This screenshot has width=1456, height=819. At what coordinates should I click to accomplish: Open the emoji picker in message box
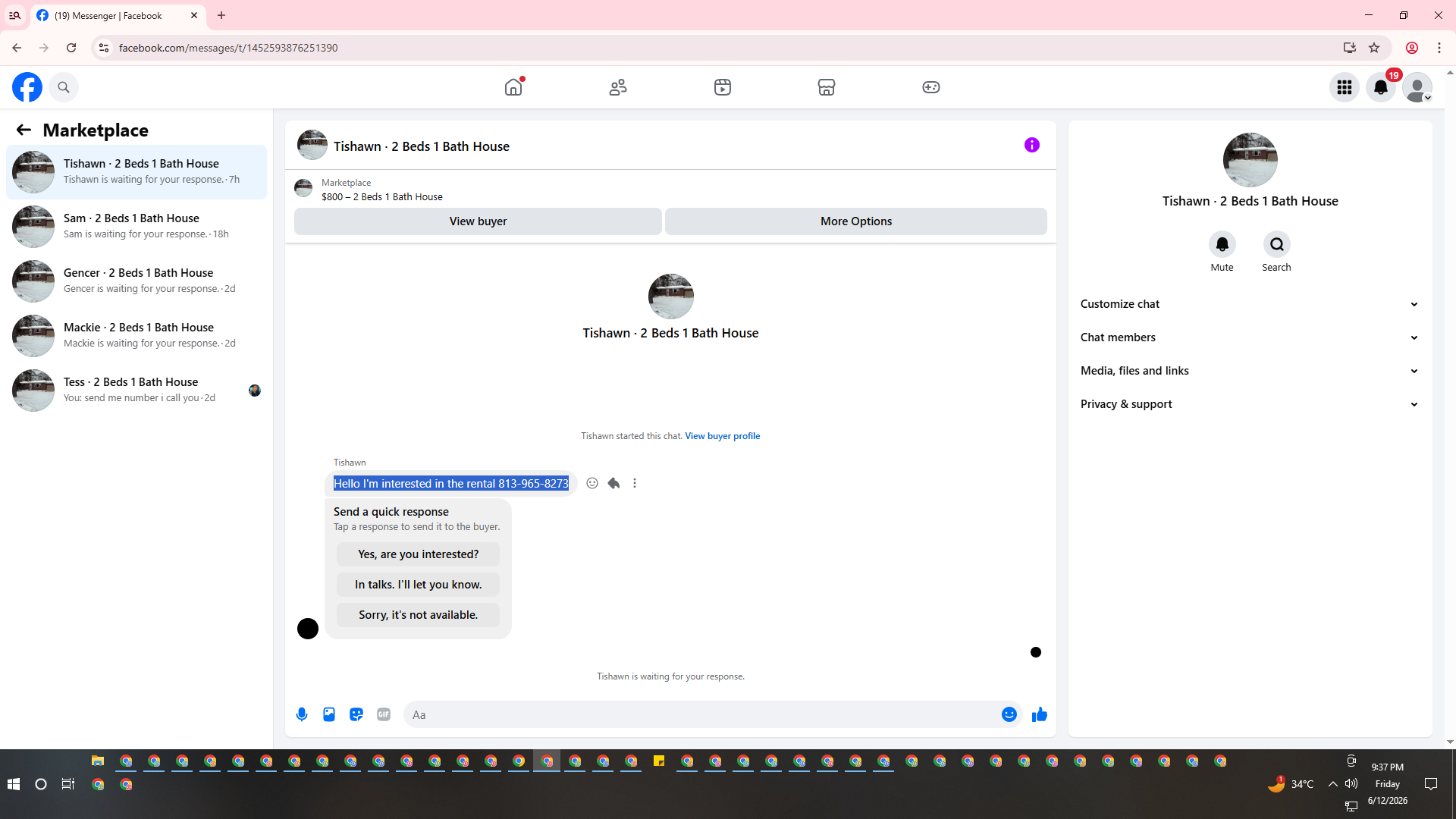(1009, 714)
